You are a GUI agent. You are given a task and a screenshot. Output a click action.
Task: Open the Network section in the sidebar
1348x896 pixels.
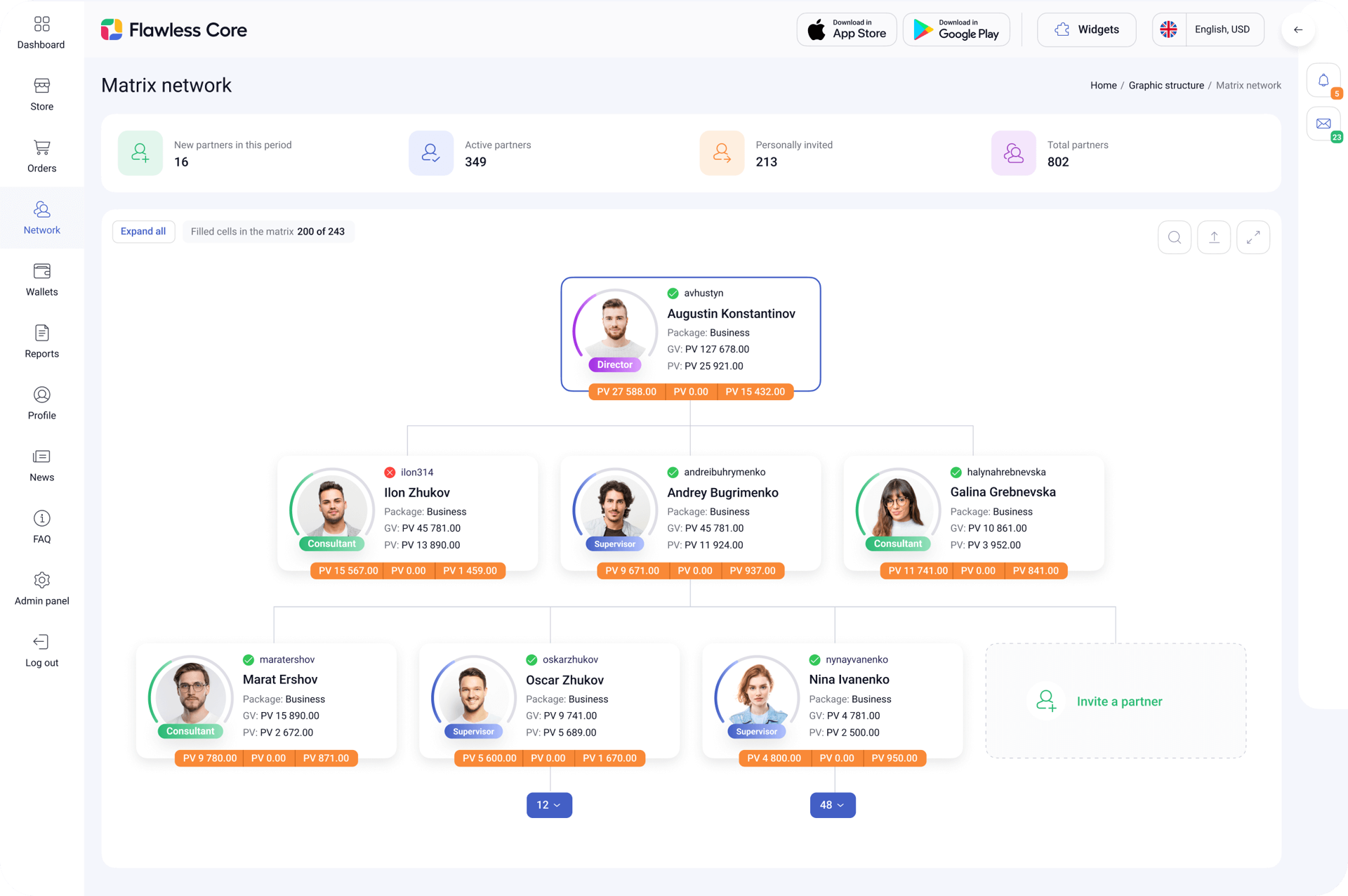(41, 218)
